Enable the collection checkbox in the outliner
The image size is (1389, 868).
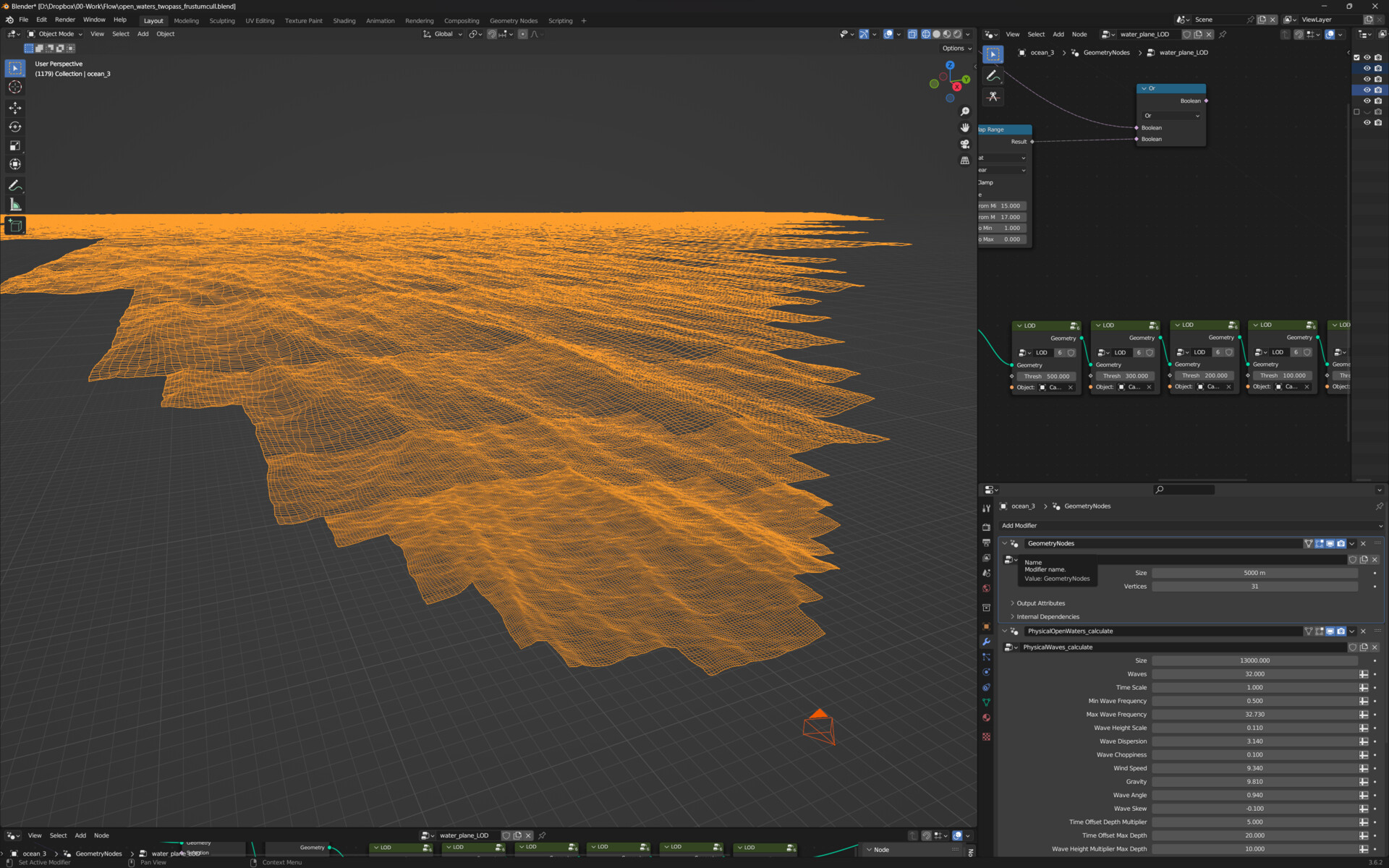coord(1356,57)
